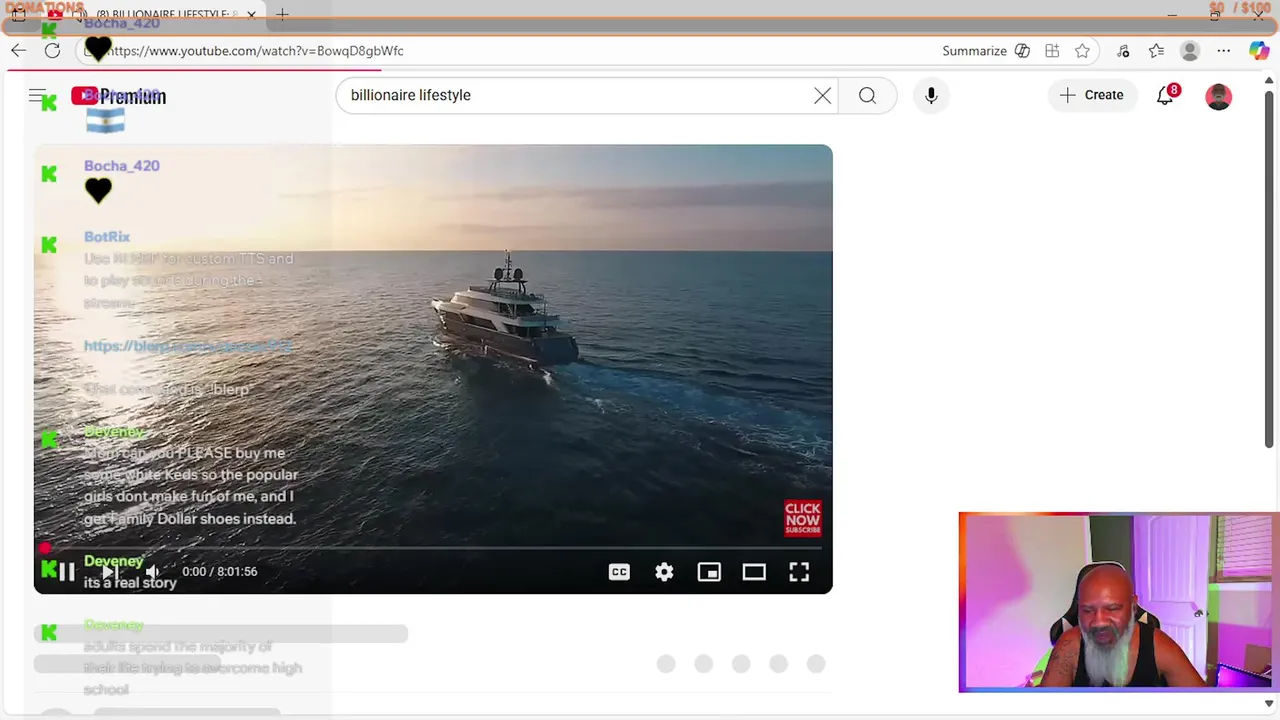Screen dimensions: 1280x720
Task: Close the BILLIONAIRE LIFESTYLE tab
Action: (251, 15)
